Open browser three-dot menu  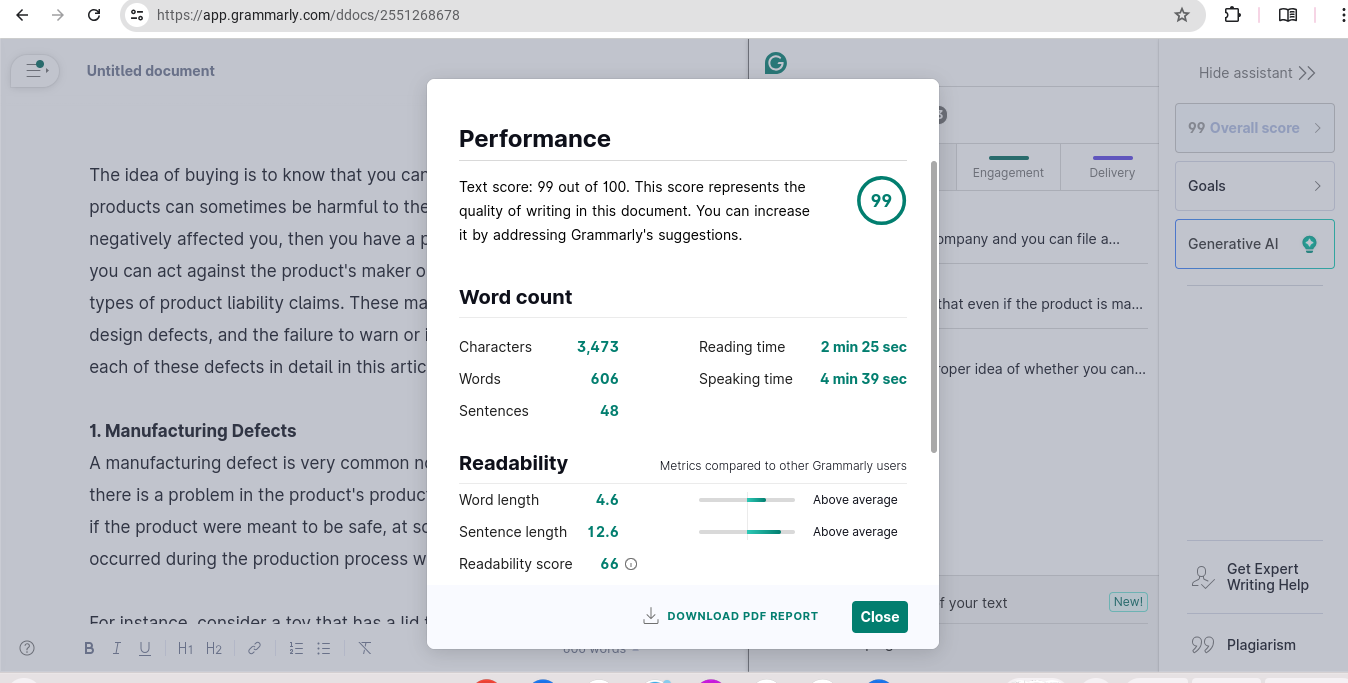pos(1342,15)
